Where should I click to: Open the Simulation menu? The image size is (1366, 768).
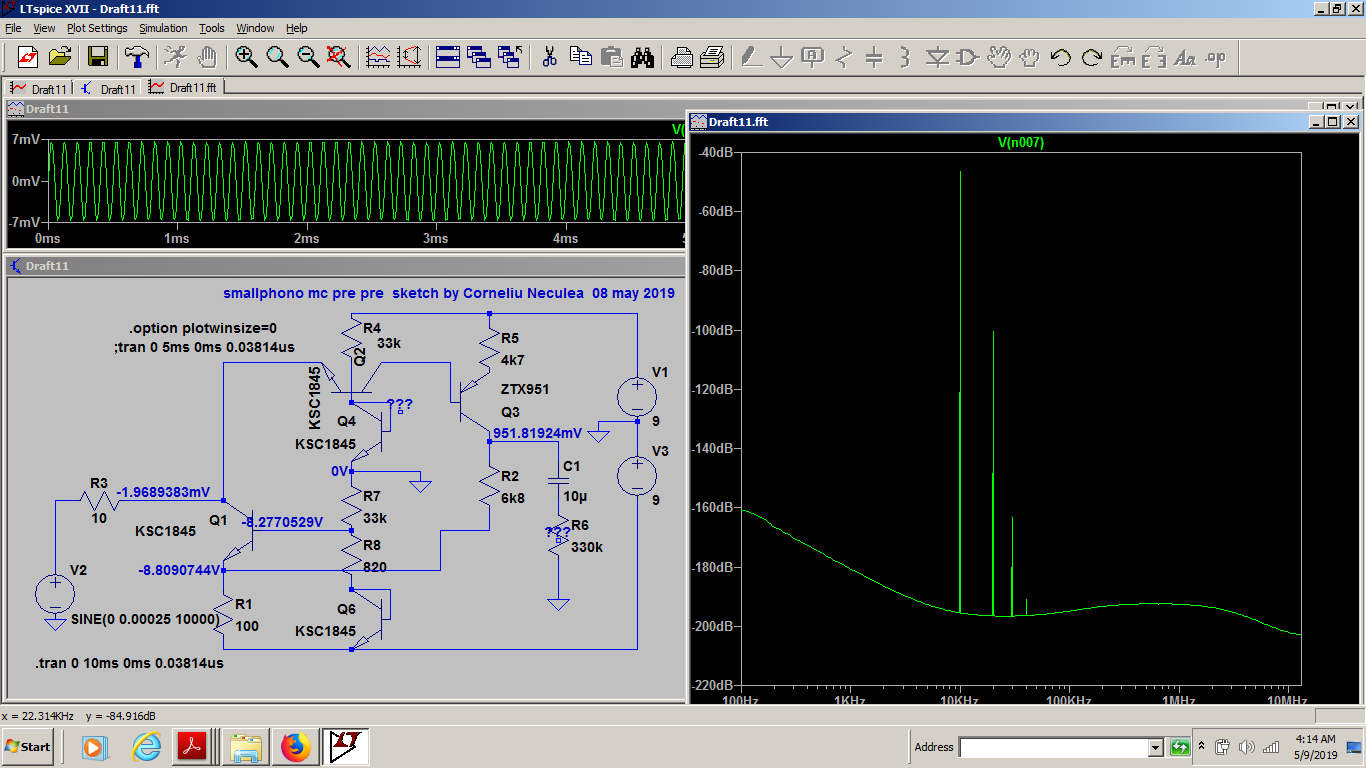(163, 28)
